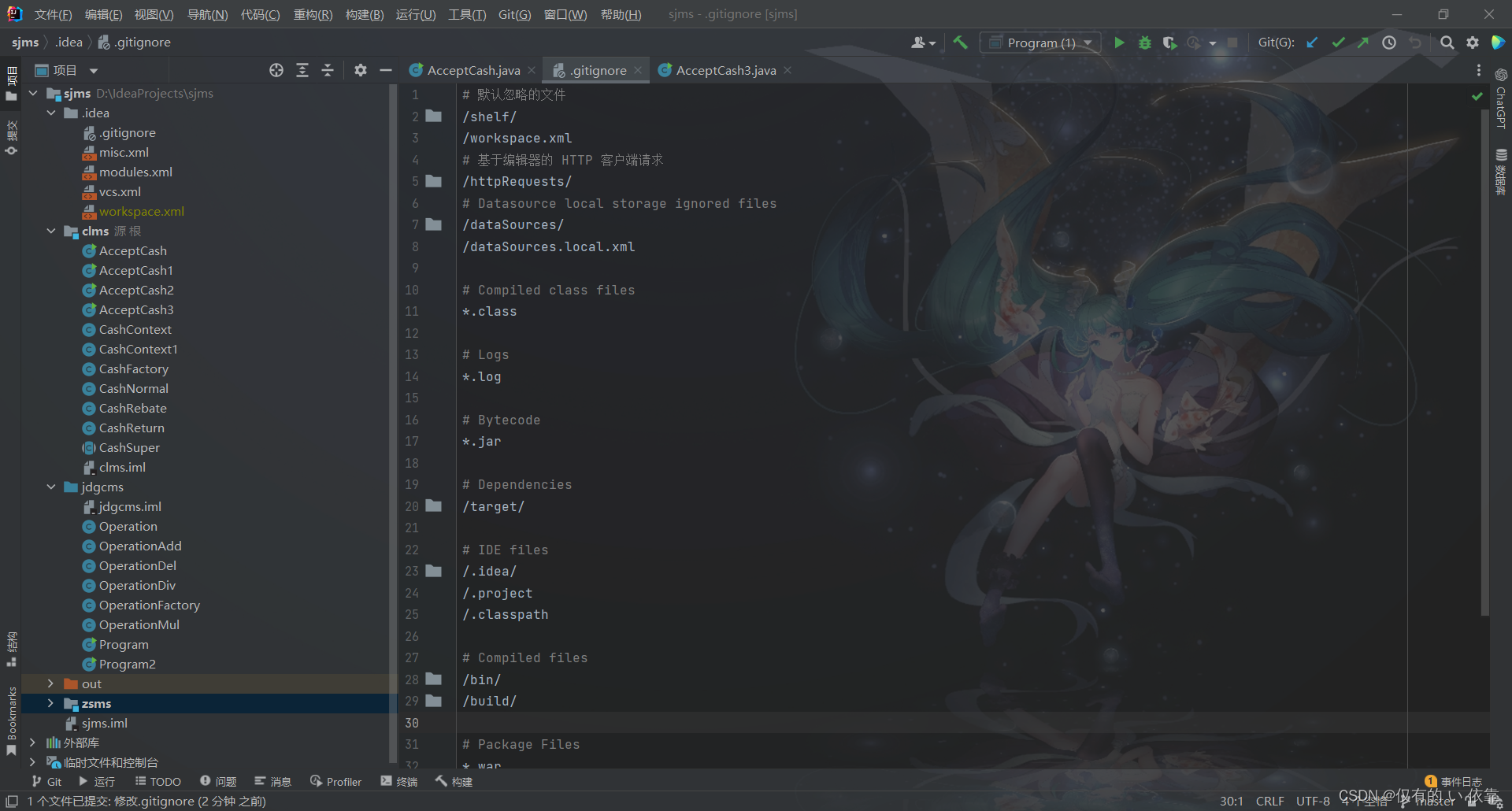This screenshot has width=1512, height=811.
Task: Switch to AcceptCash3.java tab
Action: click(x=725, y=70)
